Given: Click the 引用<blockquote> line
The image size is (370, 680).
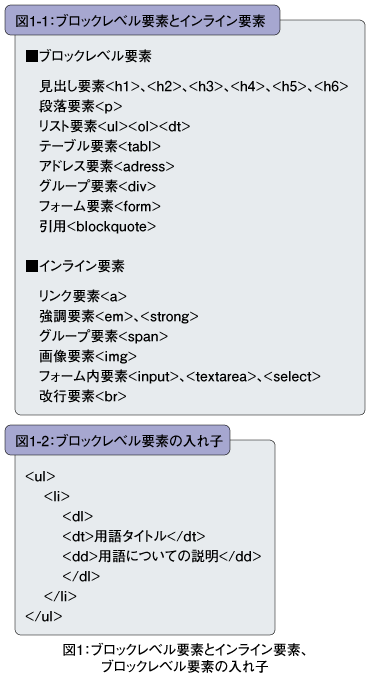Looking at the screenshot, I should [97, 226].
